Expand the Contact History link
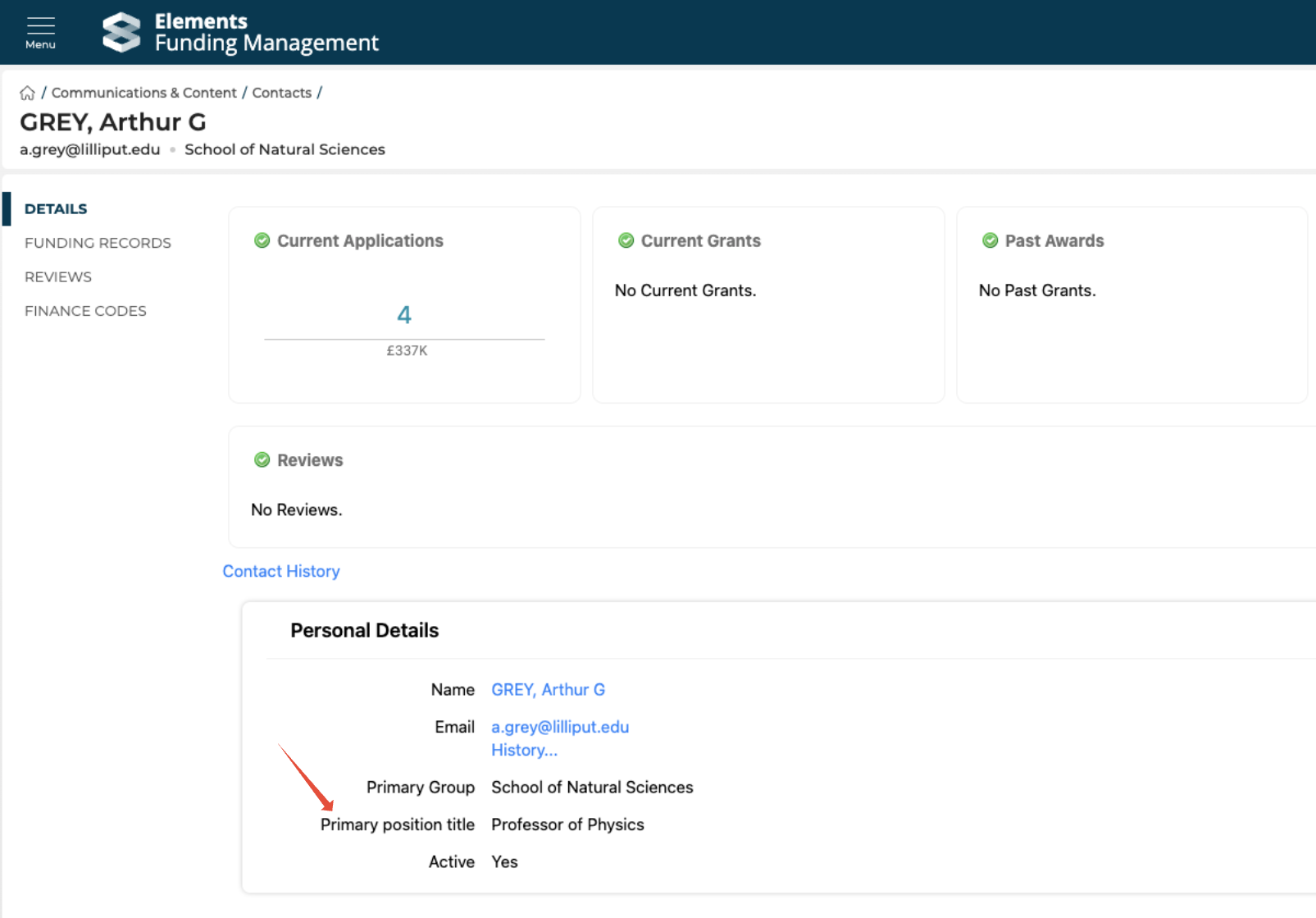The image size is (1316, 918). (x=280, y=571)
